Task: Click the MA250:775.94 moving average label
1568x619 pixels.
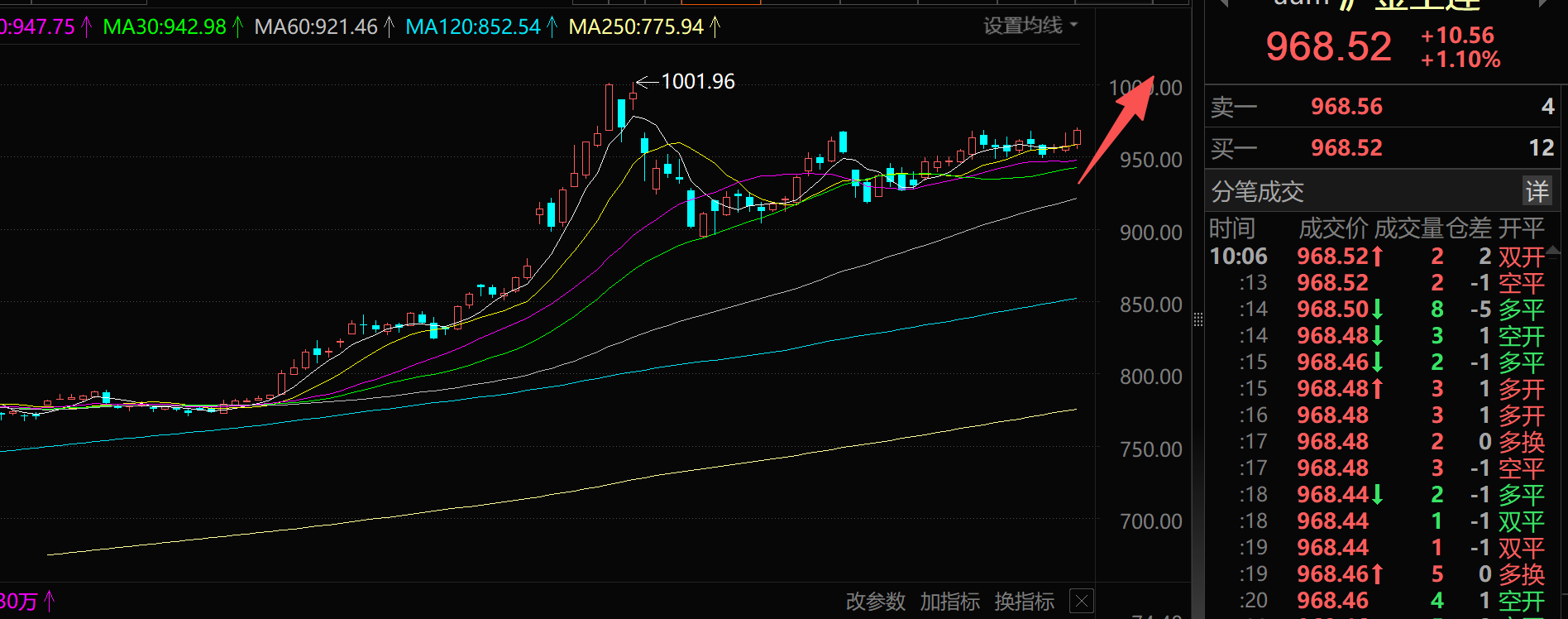Action: click(x=636, y=27)
